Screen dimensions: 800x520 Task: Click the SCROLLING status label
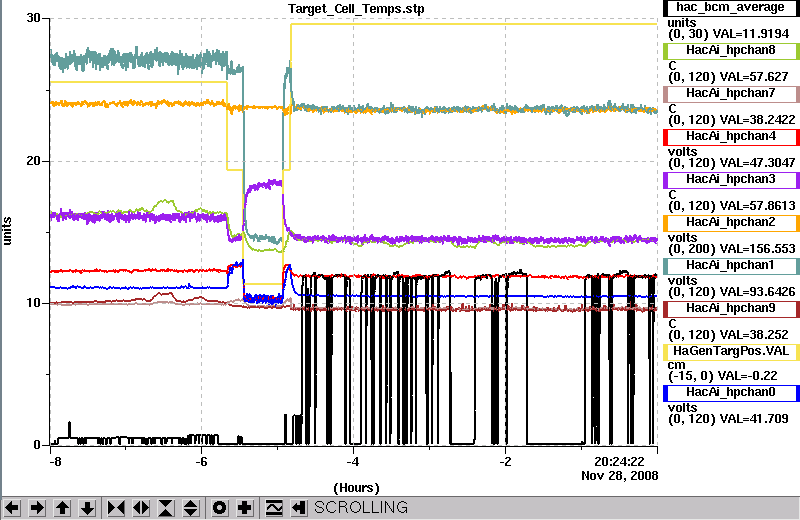click(x=361, y=507)
